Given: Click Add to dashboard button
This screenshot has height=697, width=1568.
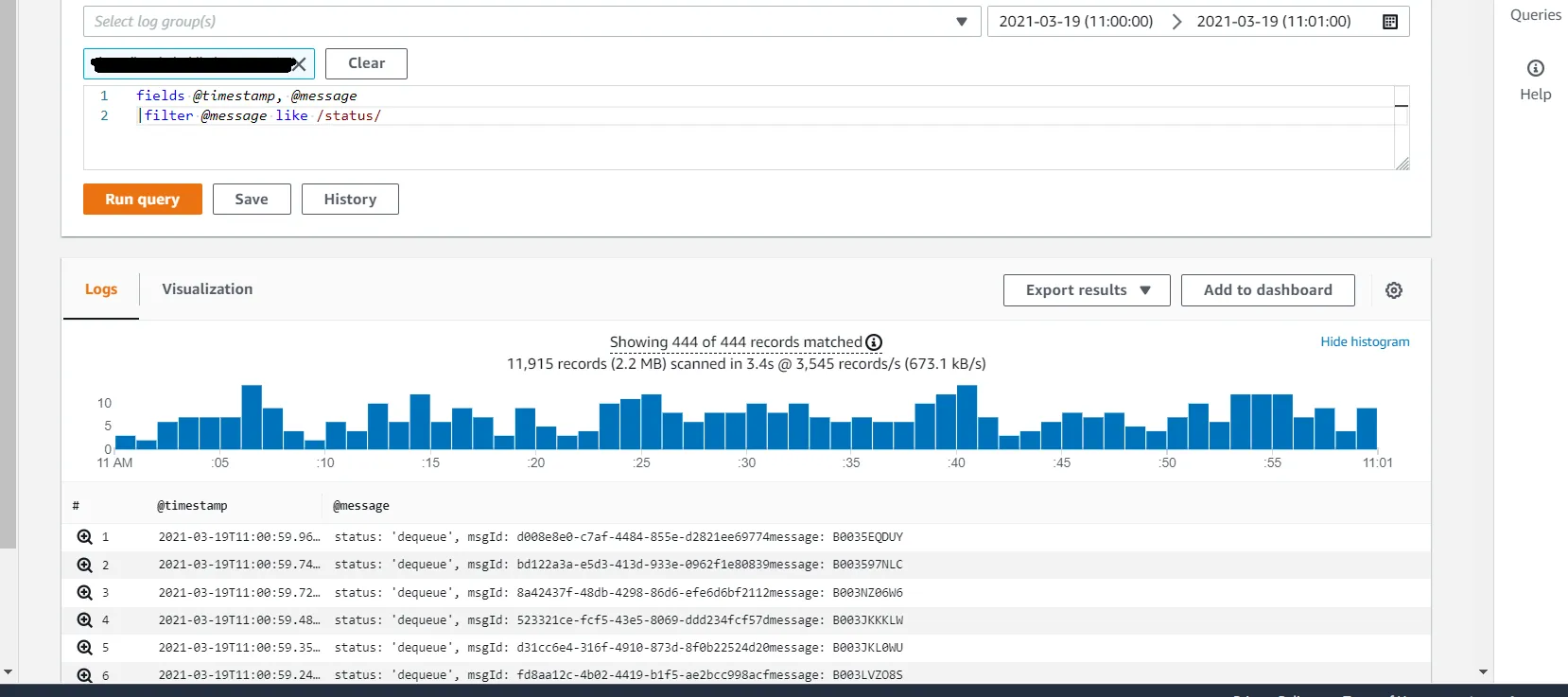Looking at the screenshot, I should click(x=1267, y=290).
